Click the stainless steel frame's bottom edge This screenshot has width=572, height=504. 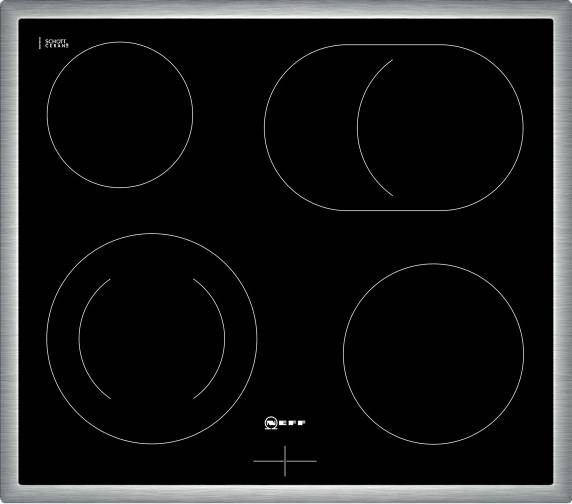pos(286,494)
